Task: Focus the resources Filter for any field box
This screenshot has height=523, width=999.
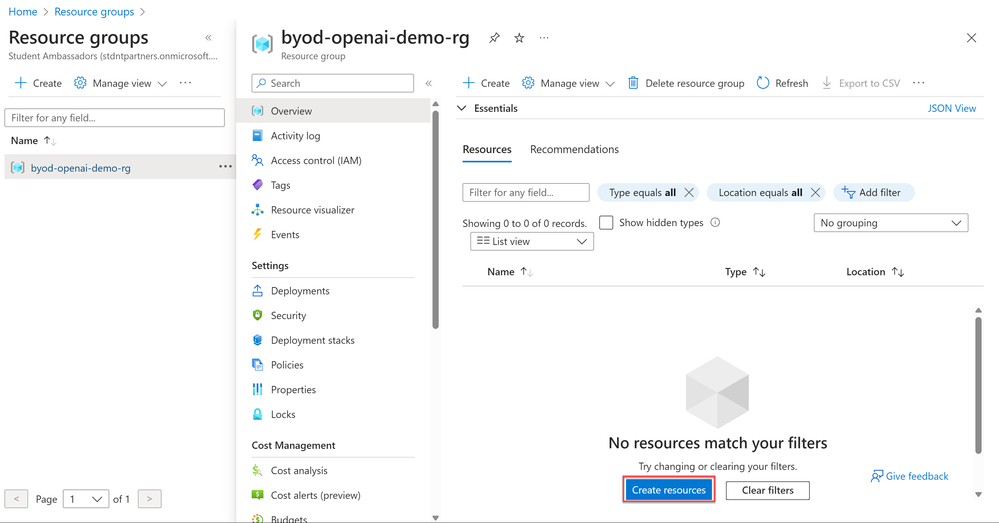Action: 526,192
